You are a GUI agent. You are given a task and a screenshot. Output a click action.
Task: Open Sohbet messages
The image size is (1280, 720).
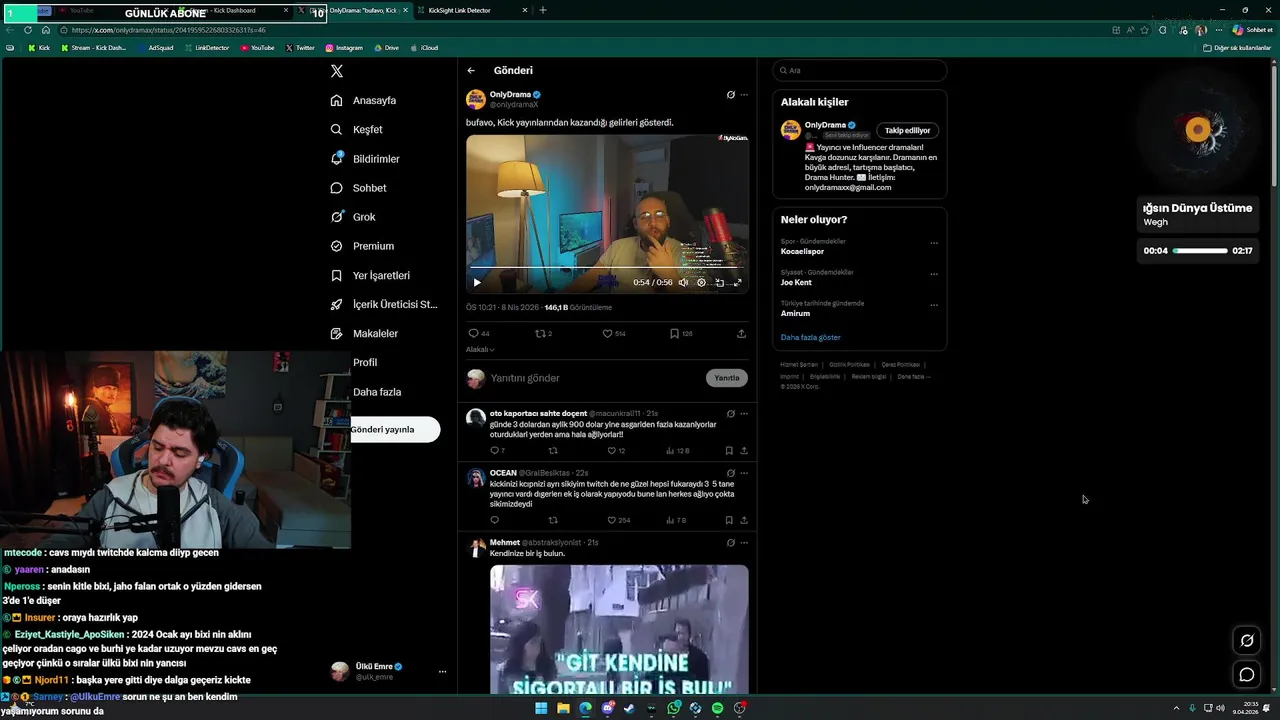[358, 188]
